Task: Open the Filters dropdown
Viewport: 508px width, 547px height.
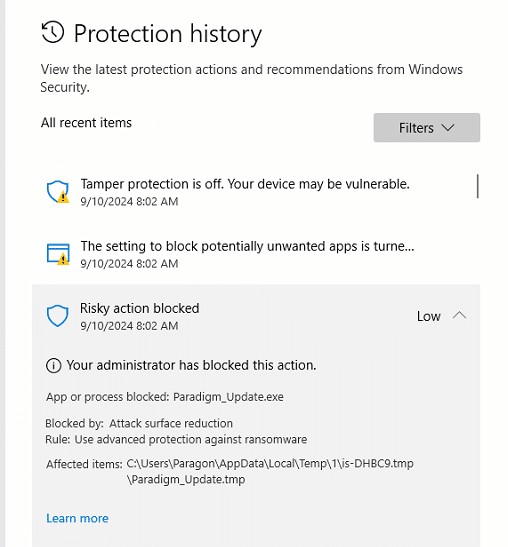Action: coord(427,128)
